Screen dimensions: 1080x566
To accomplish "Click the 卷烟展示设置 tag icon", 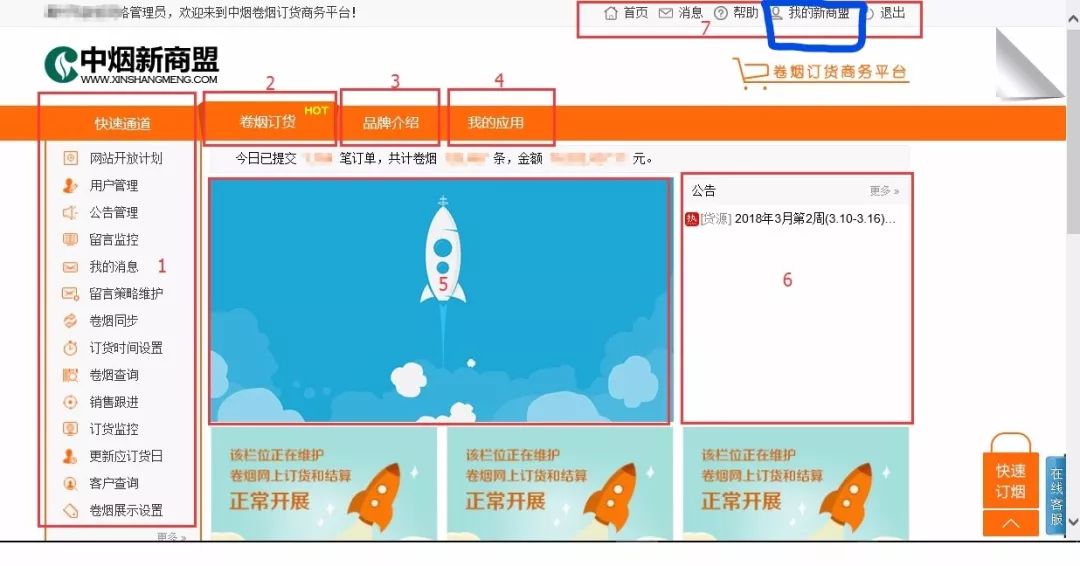I will point(70,510).
